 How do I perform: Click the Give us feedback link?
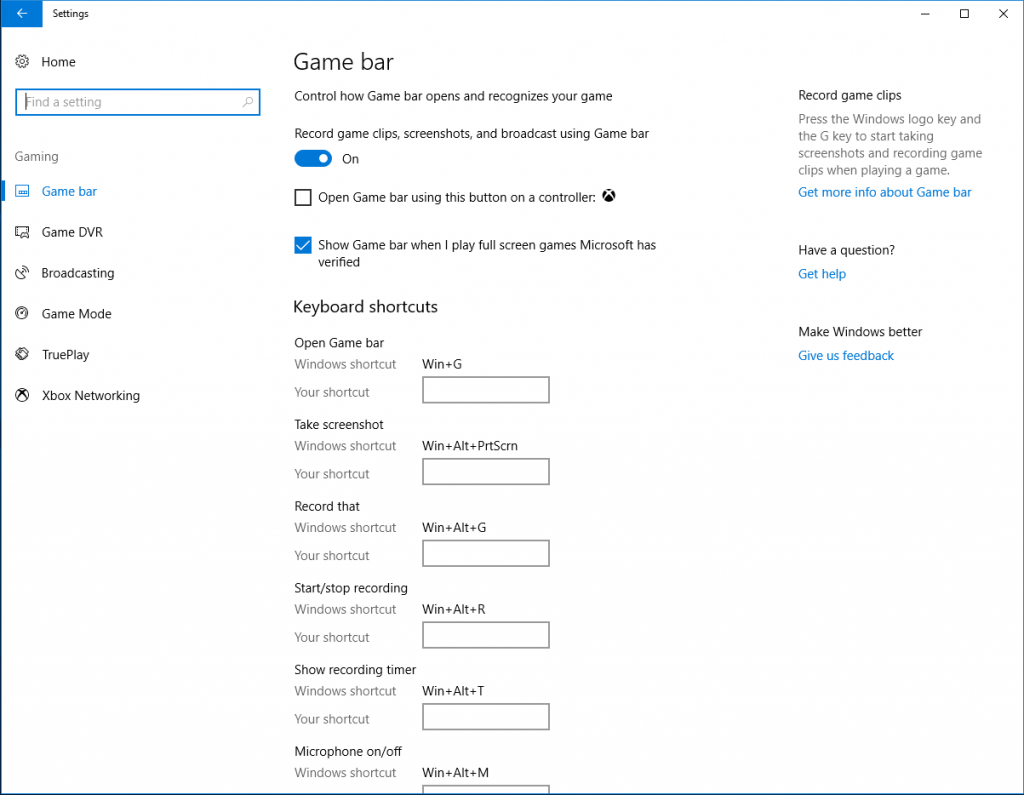[845, 355]
